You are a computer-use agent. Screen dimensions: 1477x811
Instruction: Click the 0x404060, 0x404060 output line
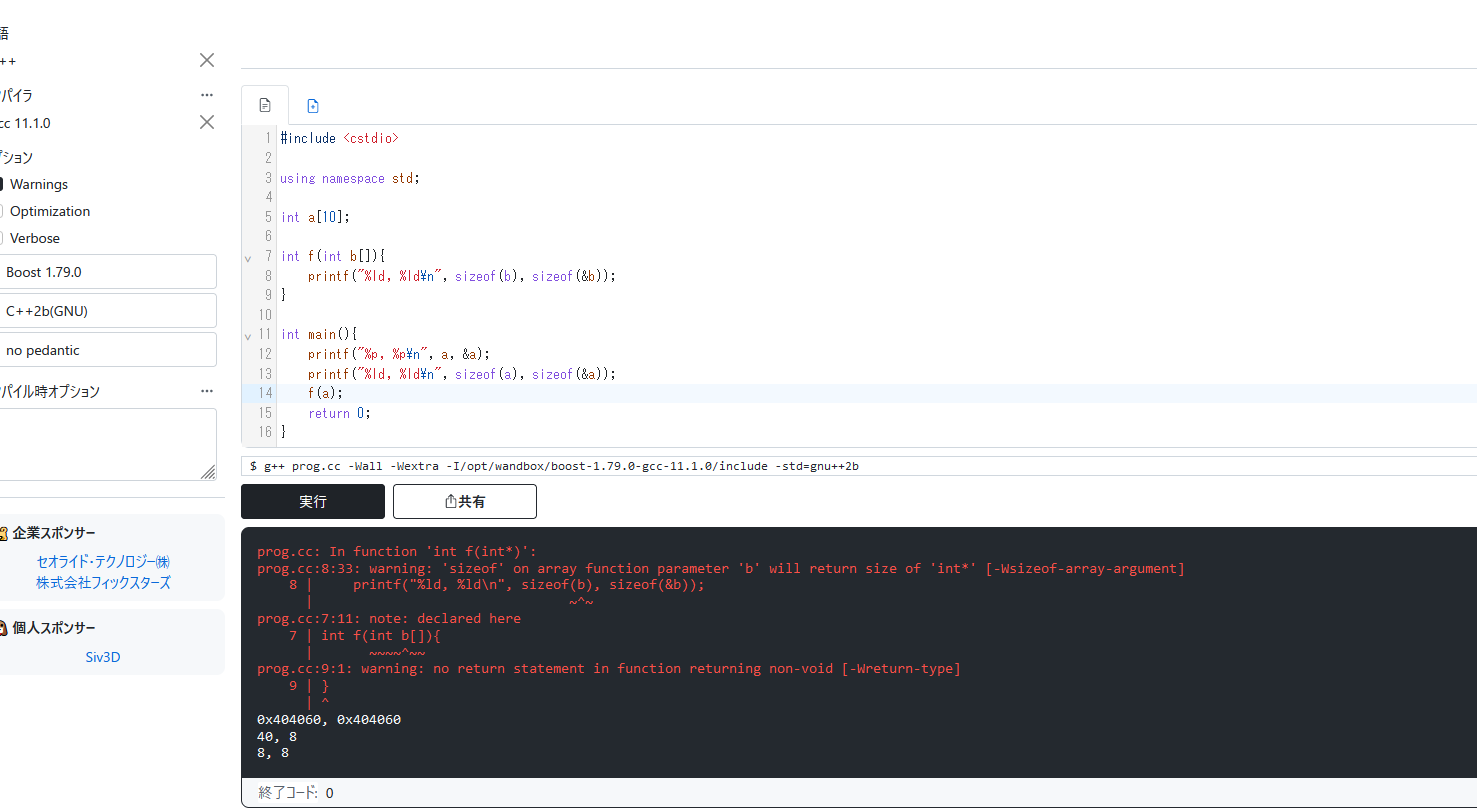pyautogui.click(x=329, y=719)
